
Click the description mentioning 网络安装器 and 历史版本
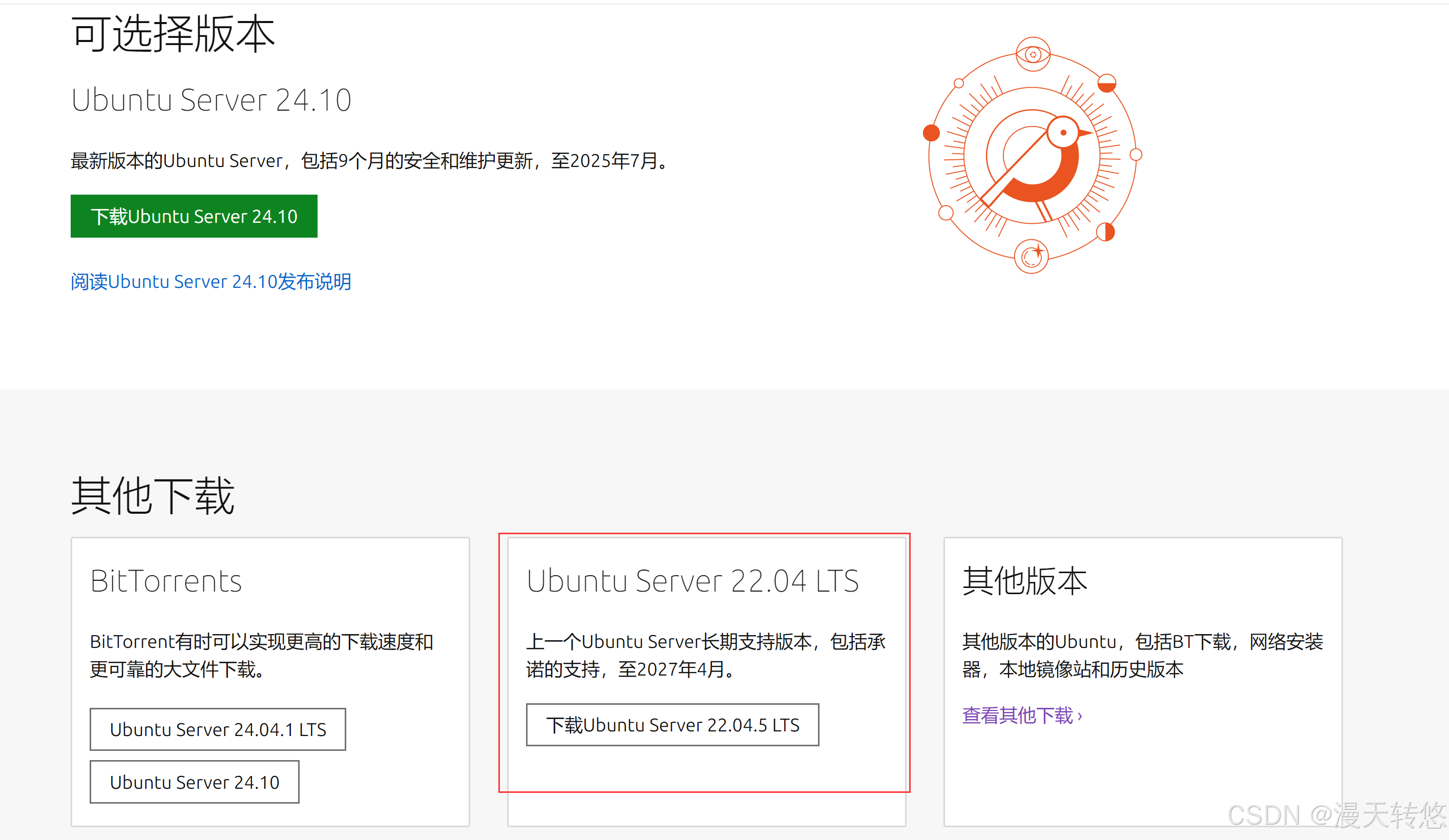1143,656
